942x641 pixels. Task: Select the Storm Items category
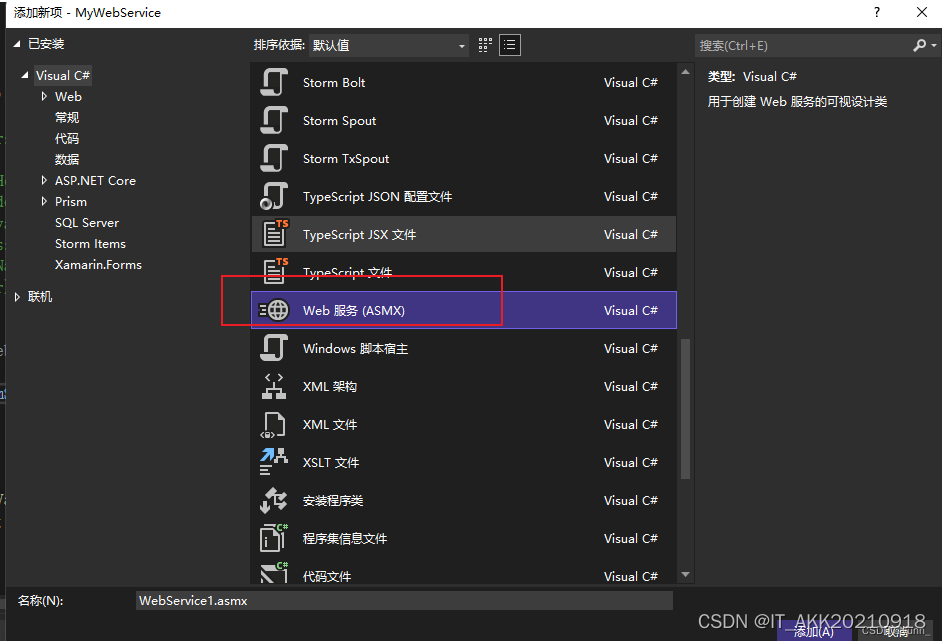point(90,243)
